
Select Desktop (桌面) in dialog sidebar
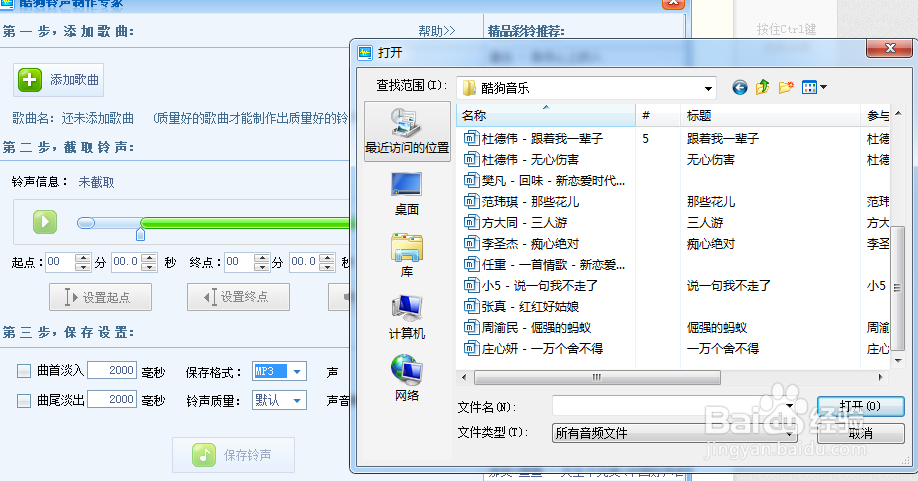pos(407,194)
